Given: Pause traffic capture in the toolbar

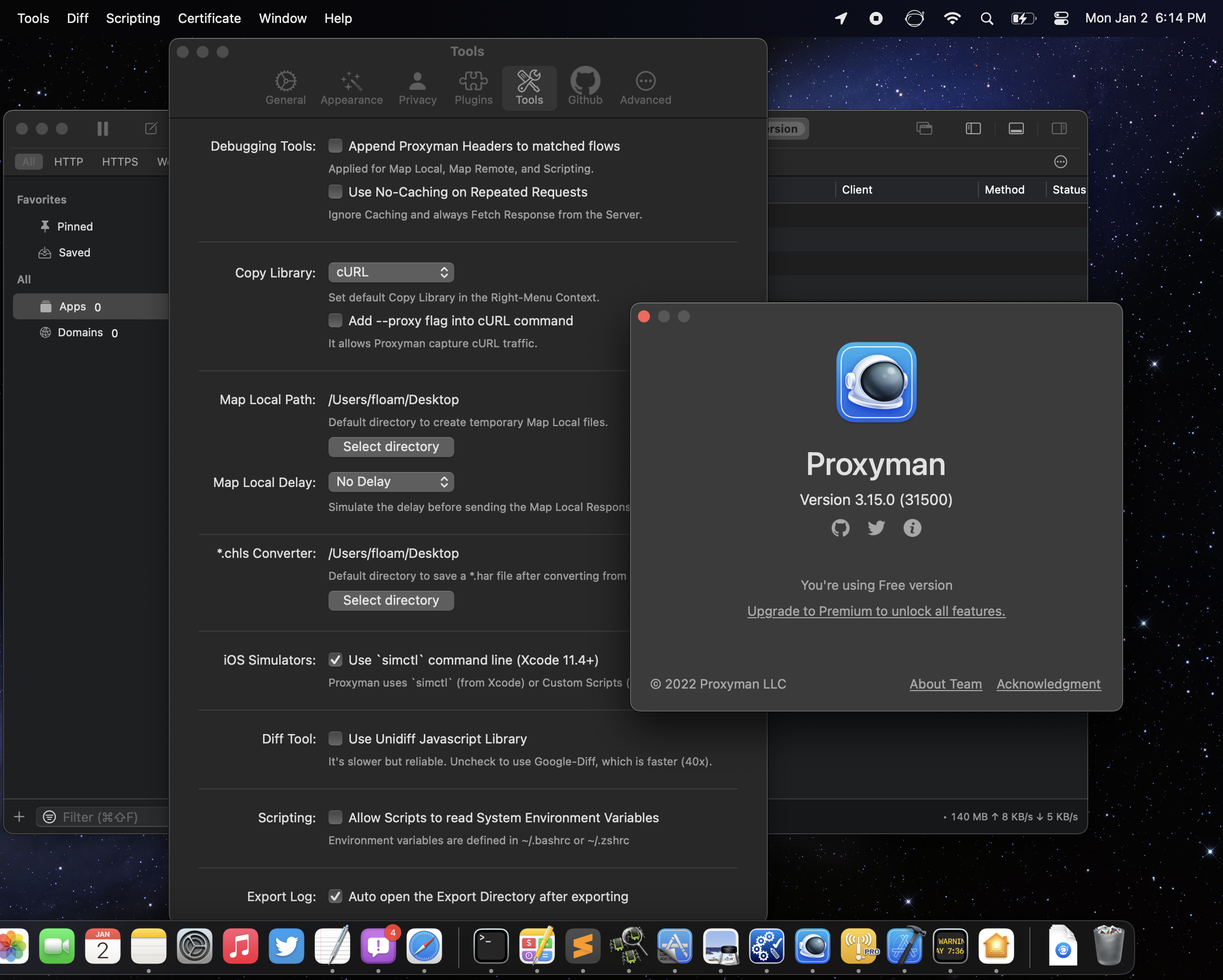Looking at the screenshot, I should click(102, 129).
